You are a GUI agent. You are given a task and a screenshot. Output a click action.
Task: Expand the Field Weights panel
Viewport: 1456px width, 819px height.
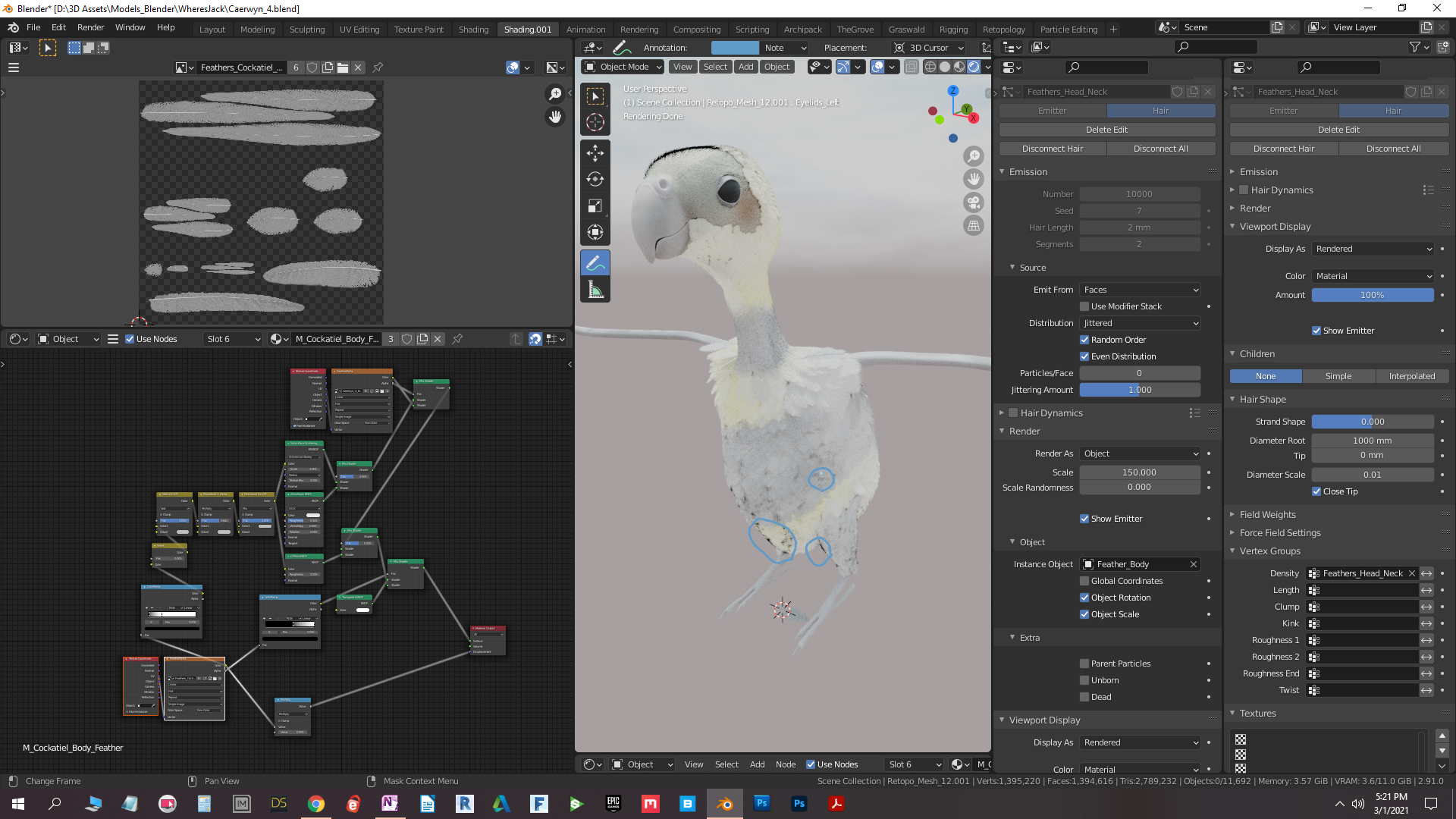pyautogui.click(x=1267, y=515)
